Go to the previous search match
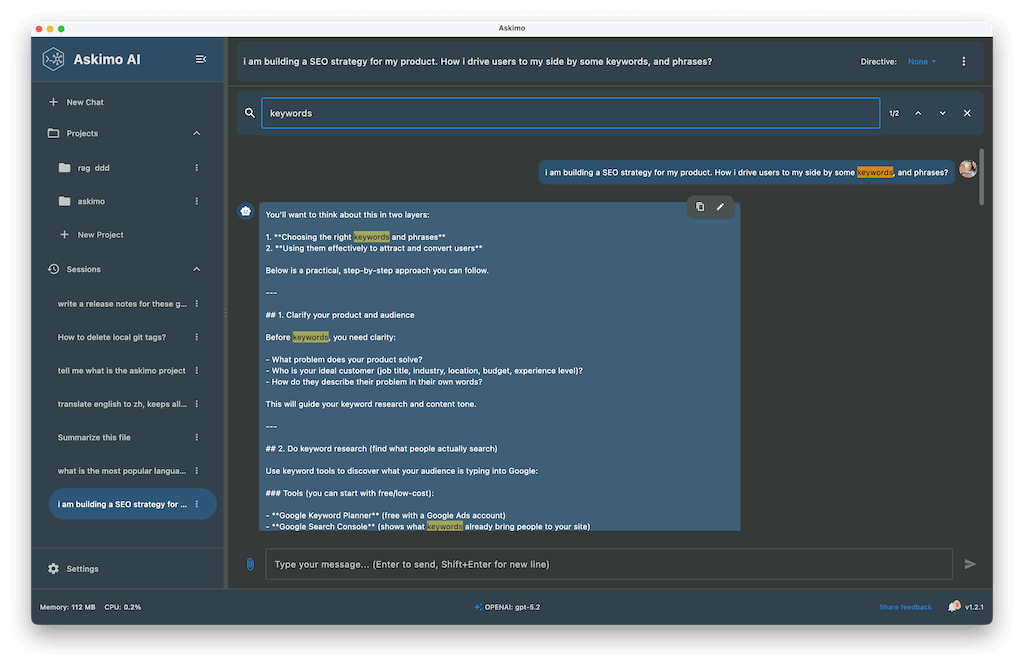1024x666 pixels. coord(918,114)
